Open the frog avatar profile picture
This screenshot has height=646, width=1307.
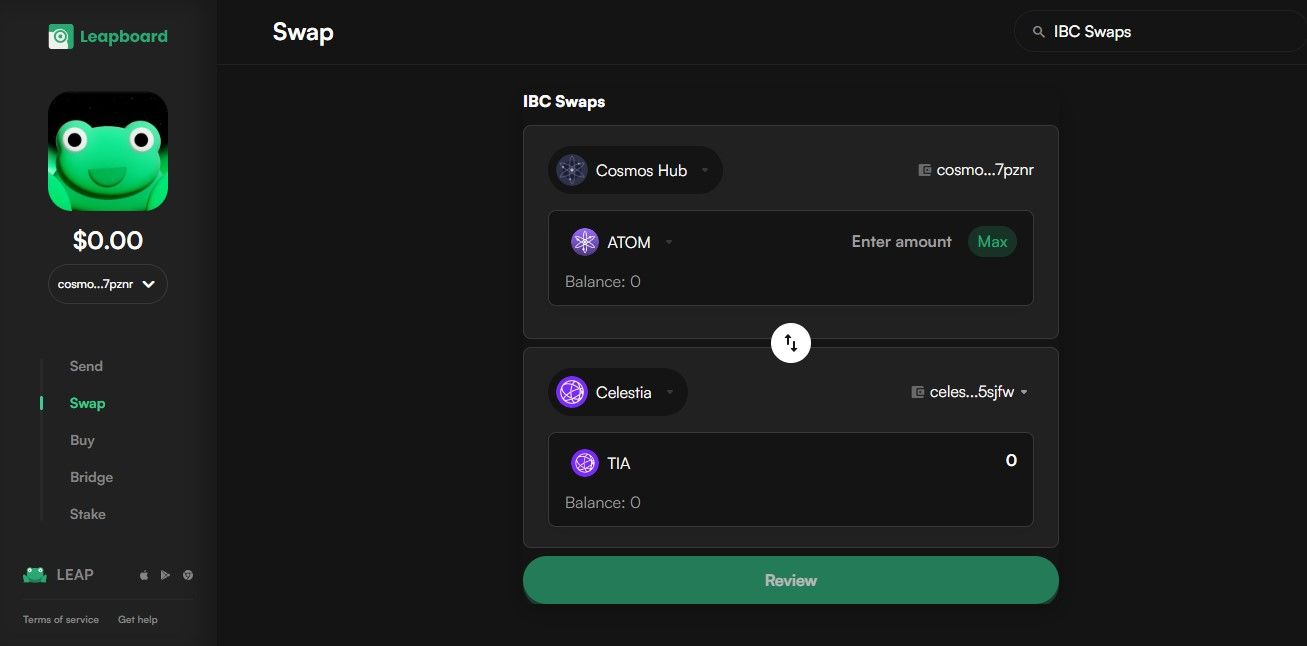[108, 152]
